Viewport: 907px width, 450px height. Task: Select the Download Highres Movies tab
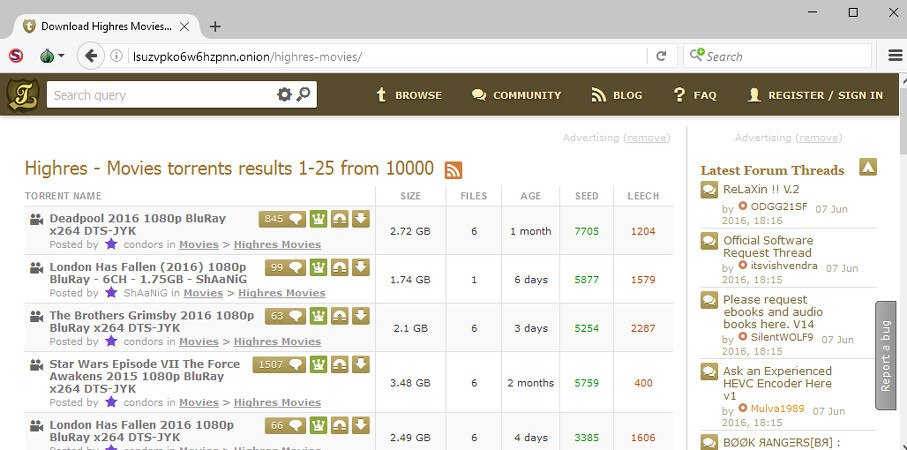[x=107, y=27]
